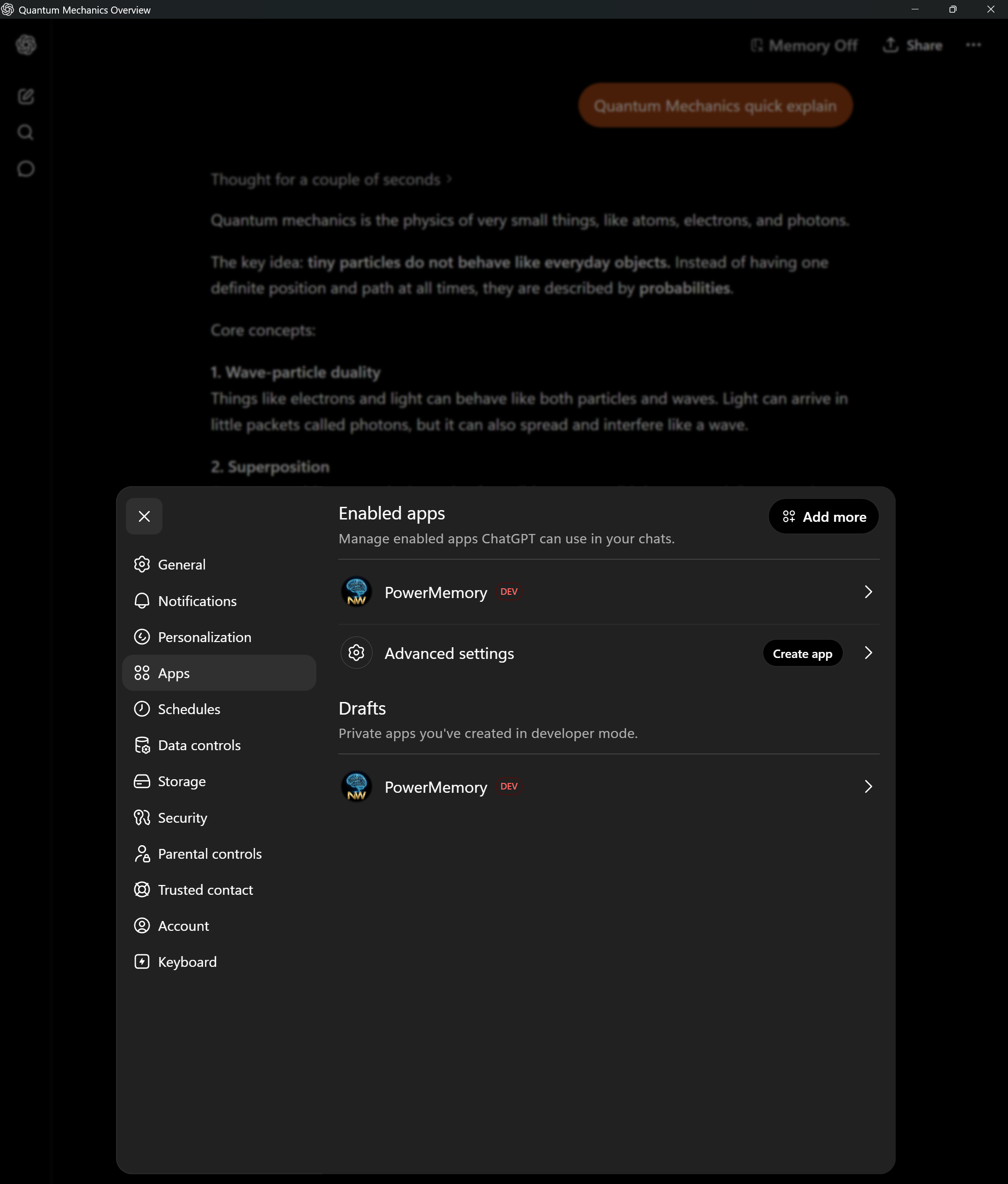Click the Add more apps button
The height and width of the screenshot is (1184, 1008).
(824, 517)
